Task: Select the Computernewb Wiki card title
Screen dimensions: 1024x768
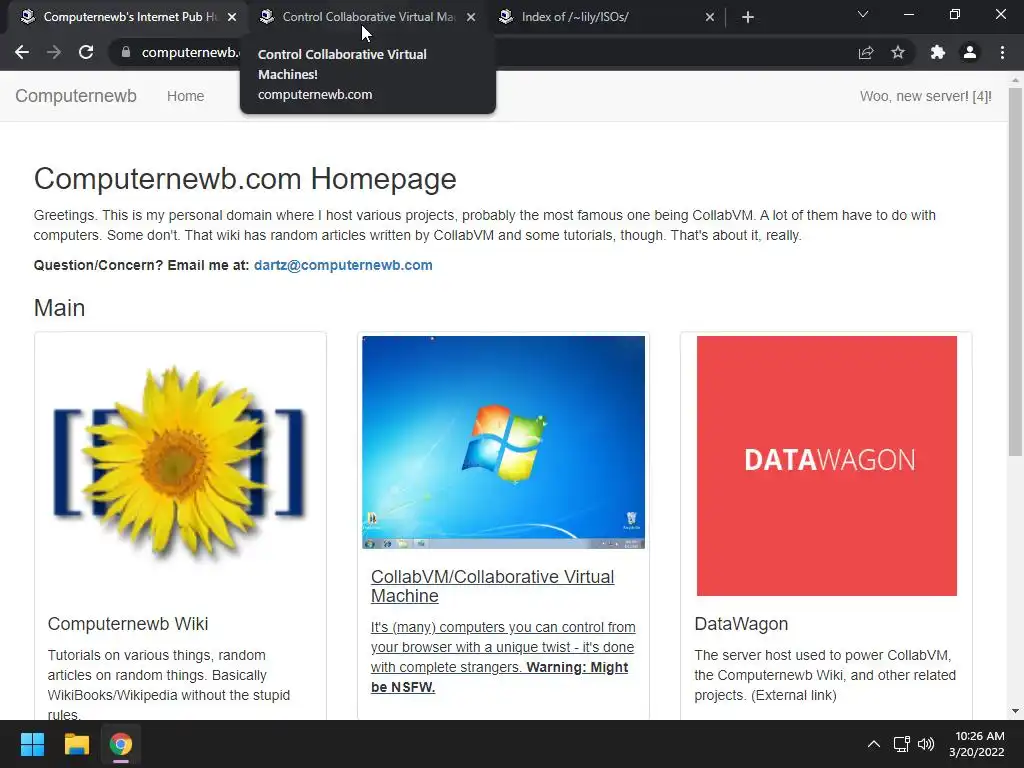Action: click(128, 624)
